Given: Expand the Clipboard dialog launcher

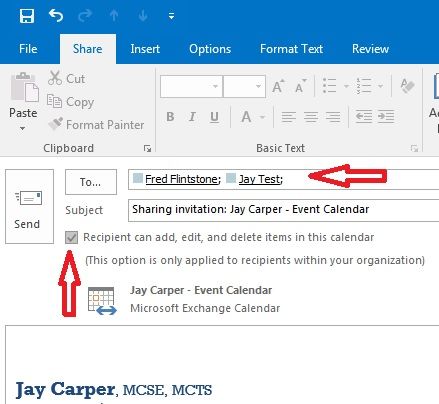Looking at the screenshot, I should [147, 148].
